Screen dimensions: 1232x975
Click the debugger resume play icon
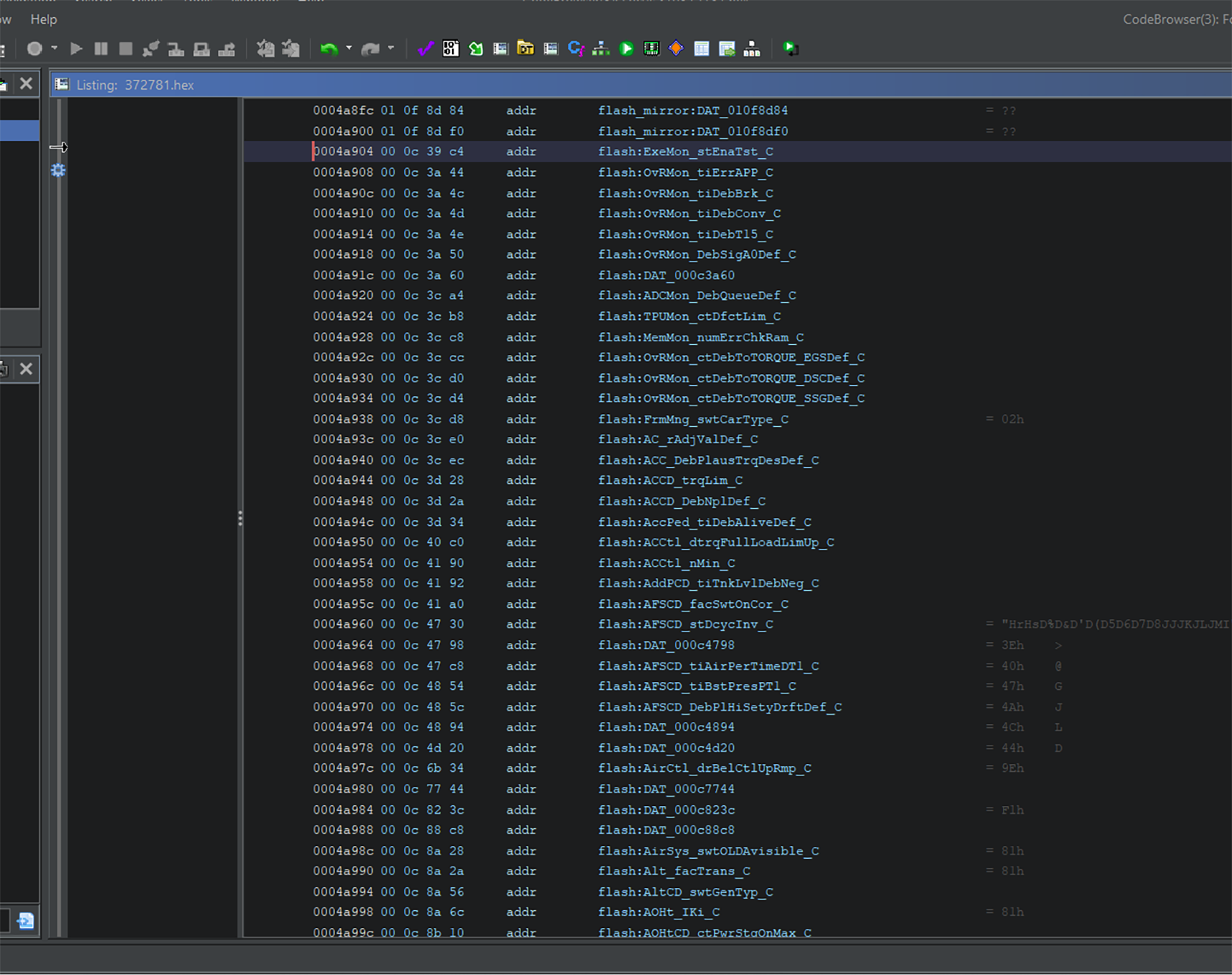[x=76, y=48]
